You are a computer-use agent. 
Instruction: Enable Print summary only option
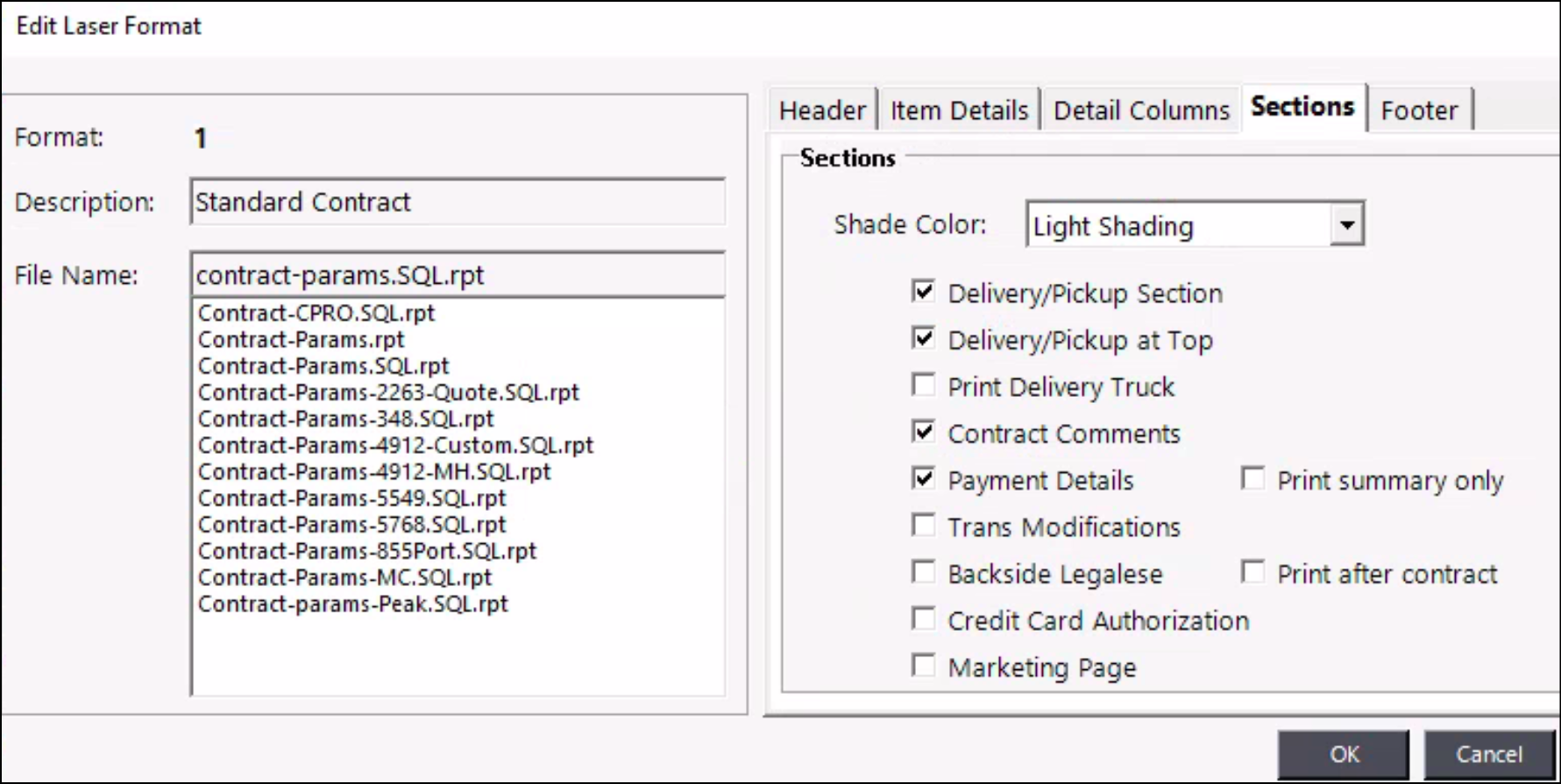(1252, 479)
